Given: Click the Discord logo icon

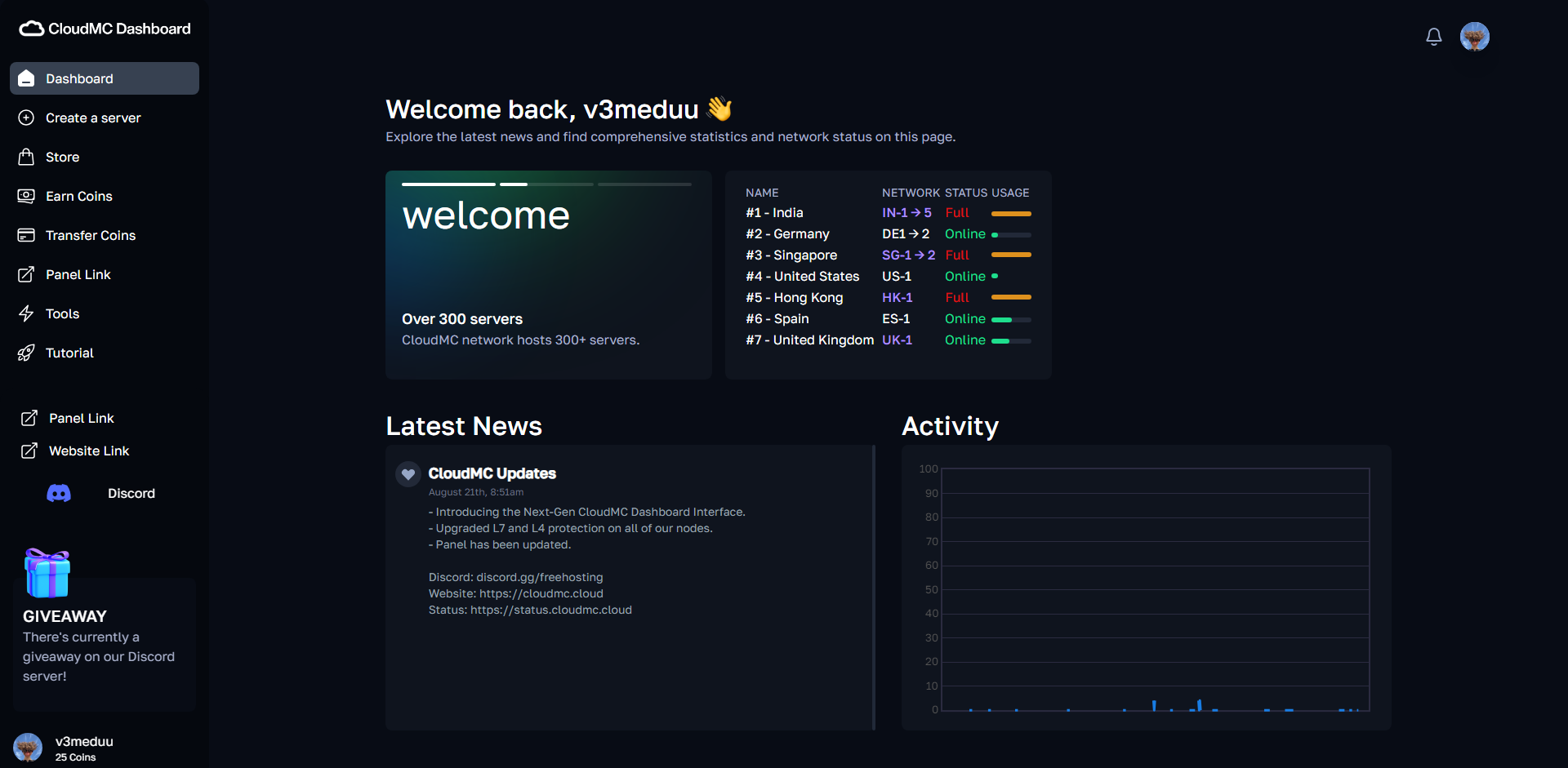Looking at the screenshot, I should coord(59,493).
